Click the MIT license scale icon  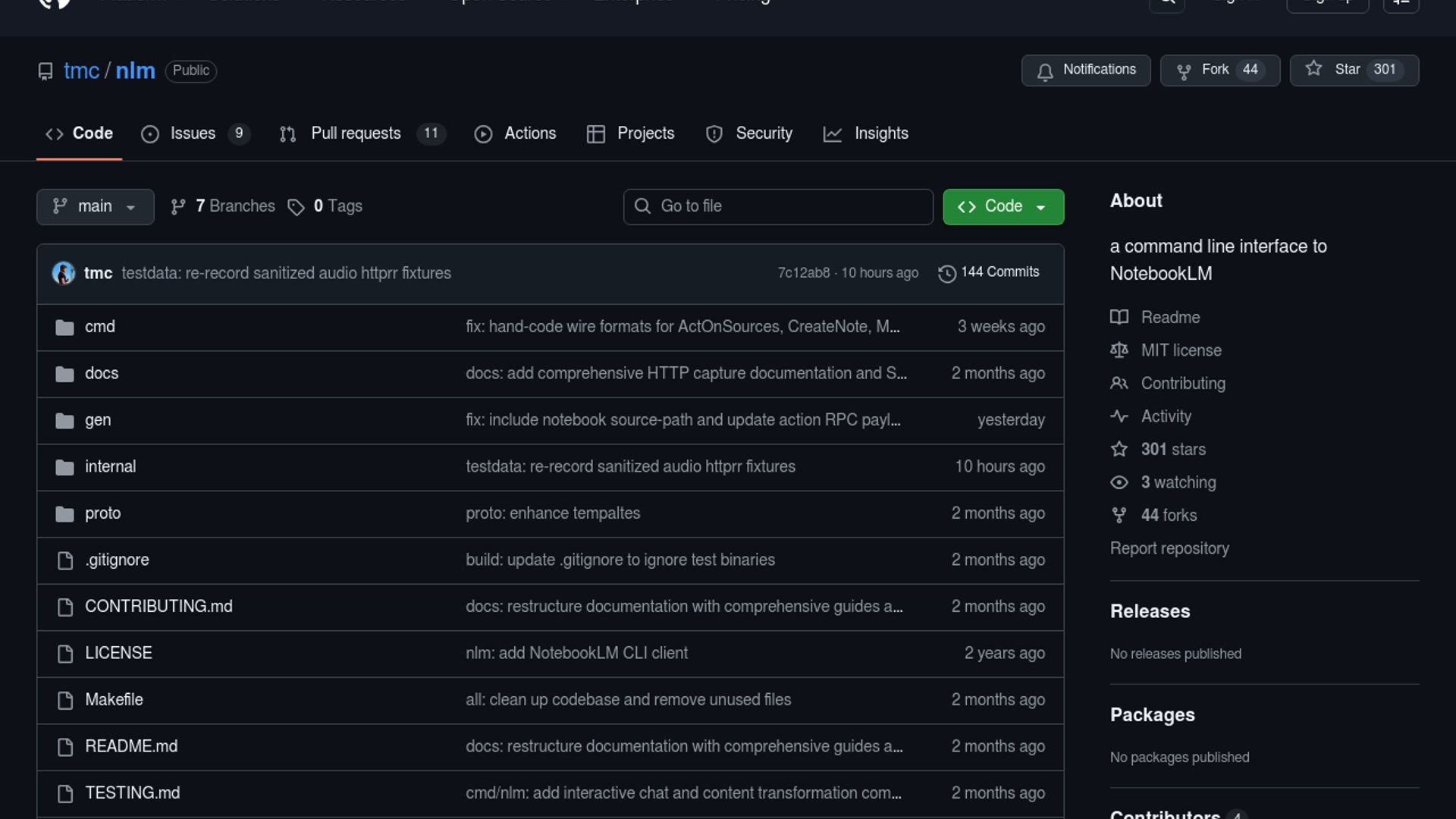pyautogui.click(x=1119, y=350)
